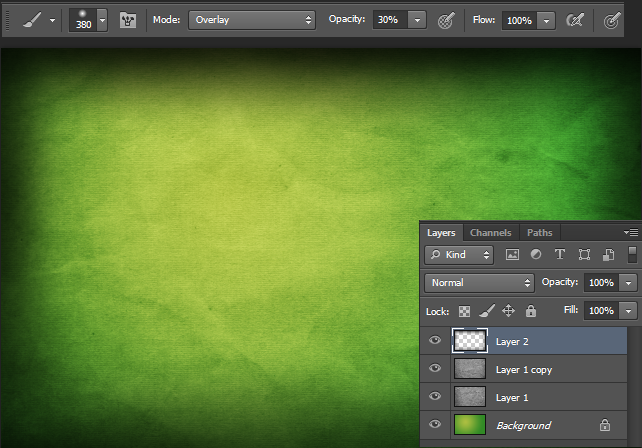This screenshot has width=642, height=448.
Task: Select the Layer 2 name
Action: click(x=512, y=342)
